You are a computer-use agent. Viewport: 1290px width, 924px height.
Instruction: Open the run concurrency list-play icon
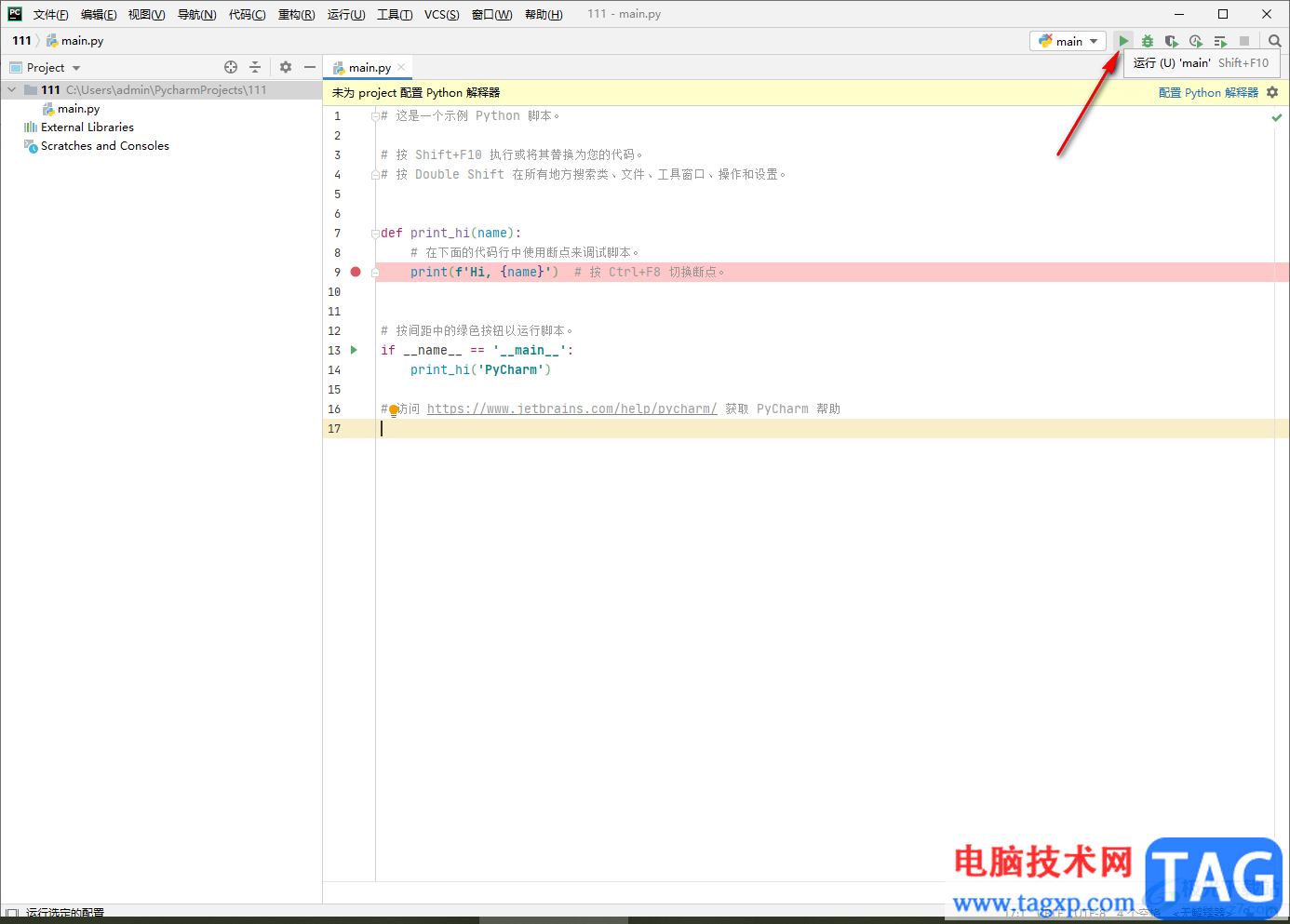1220,41
